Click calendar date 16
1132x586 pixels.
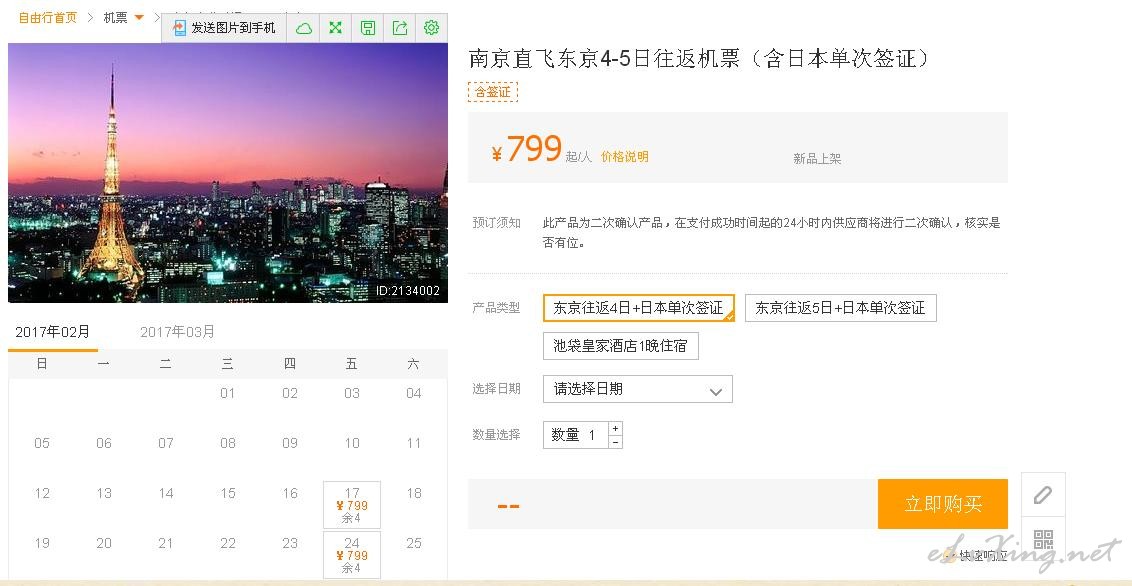[x=290, y=494]
